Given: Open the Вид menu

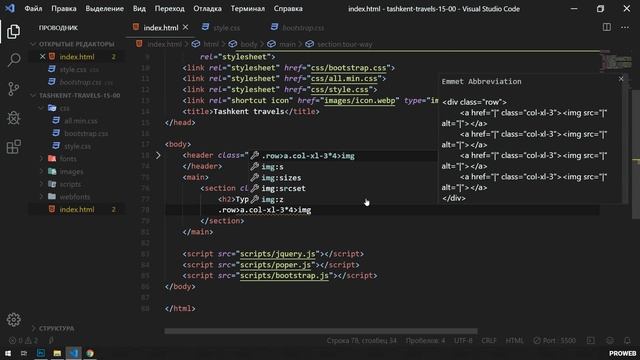Looking at the screenshot, I should pyautogui.click(x=139, y=9).
